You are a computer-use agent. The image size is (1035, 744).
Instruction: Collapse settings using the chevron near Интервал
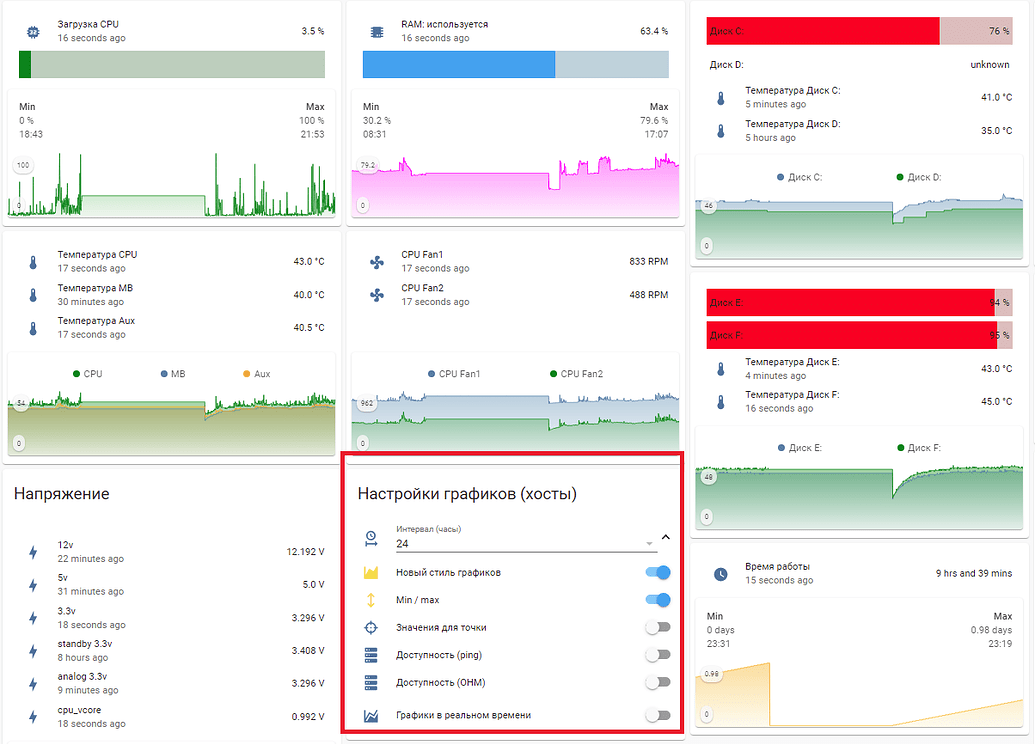(x=665, y=536)
